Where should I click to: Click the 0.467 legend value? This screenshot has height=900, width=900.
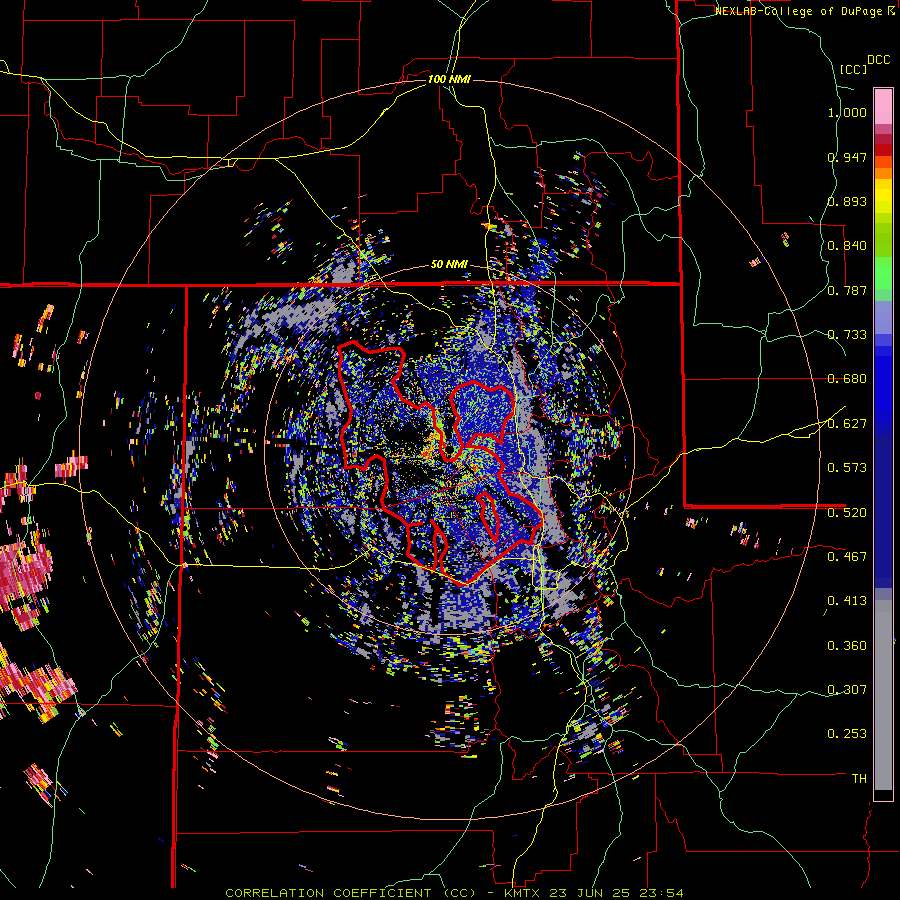click(847, 557)
